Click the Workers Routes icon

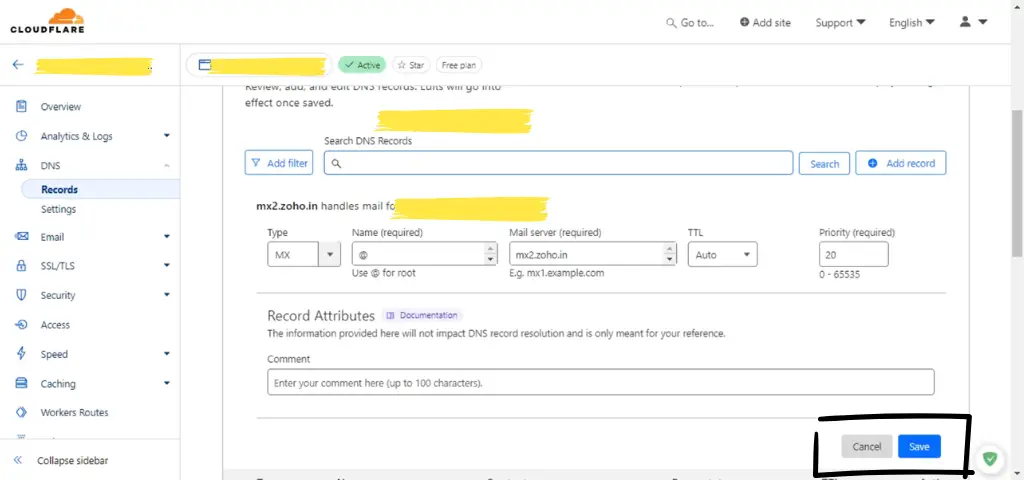[x=21, y=412]
